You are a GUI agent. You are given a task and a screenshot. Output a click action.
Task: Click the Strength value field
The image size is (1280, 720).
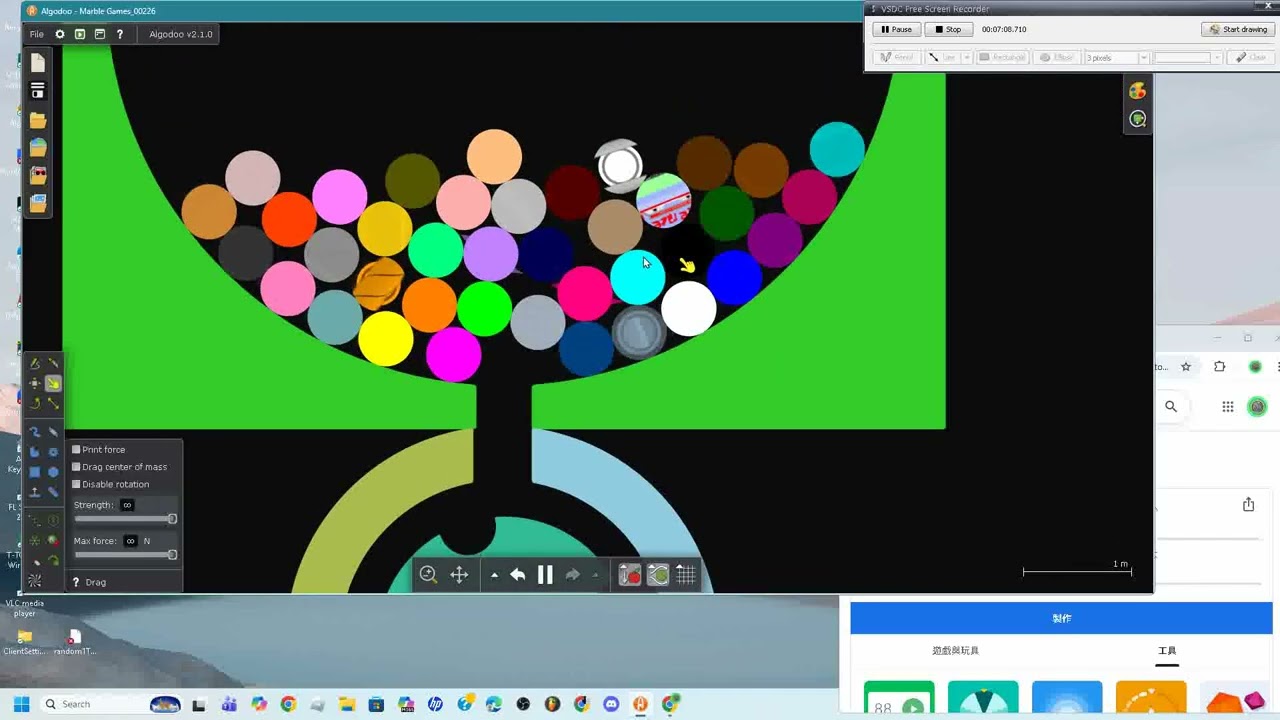127,505
